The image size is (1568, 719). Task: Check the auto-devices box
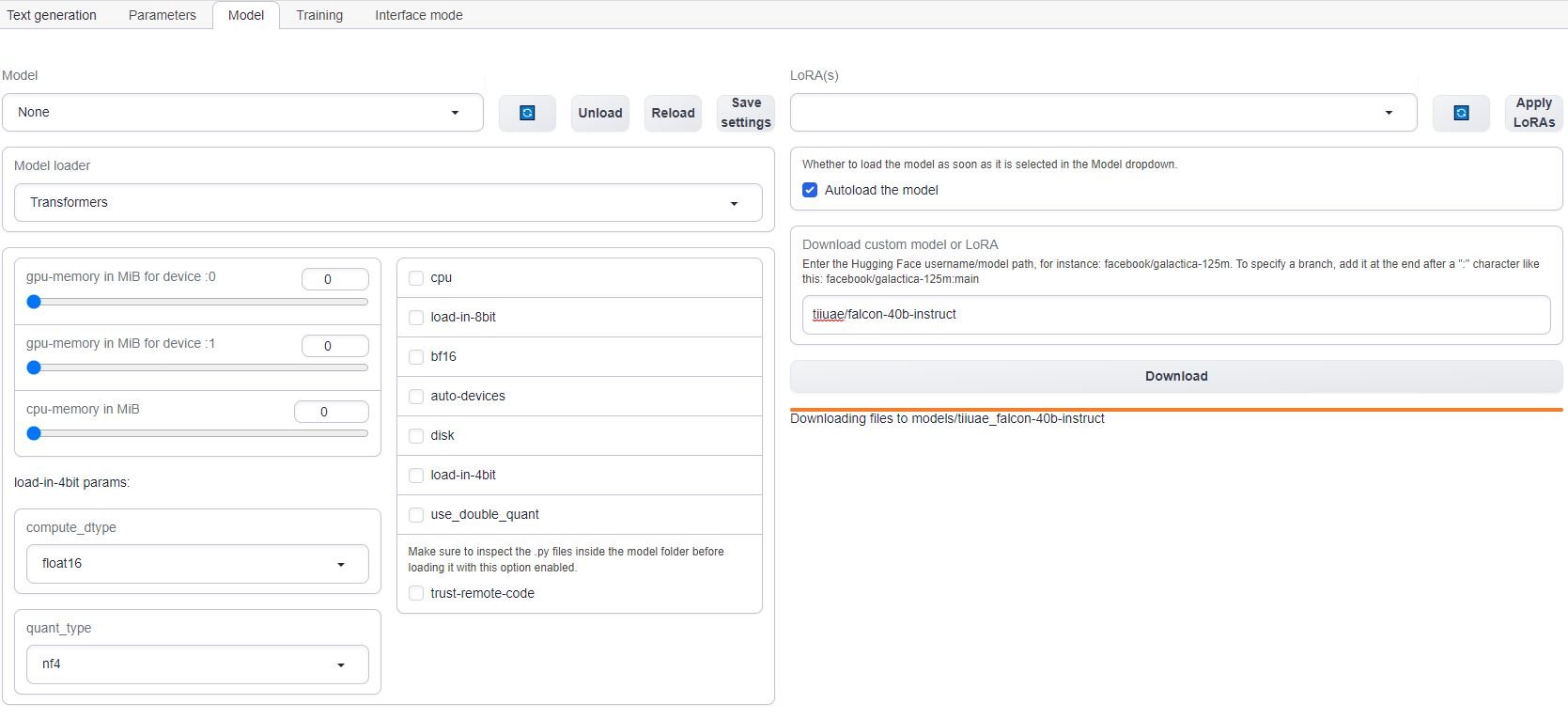point(416,397)
